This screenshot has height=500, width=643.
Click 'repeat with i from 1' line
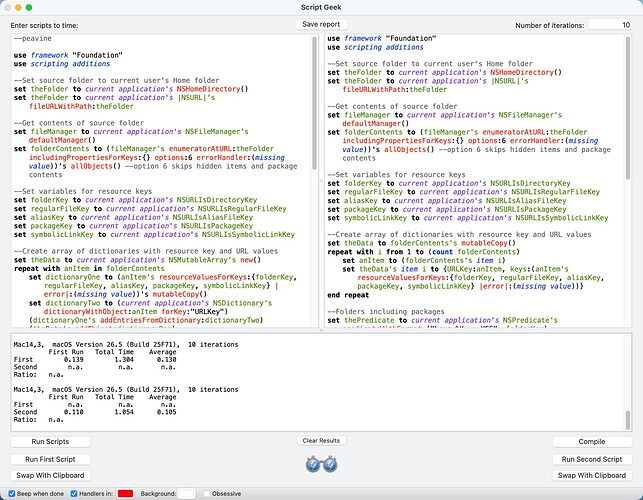(x=423, y=251)
